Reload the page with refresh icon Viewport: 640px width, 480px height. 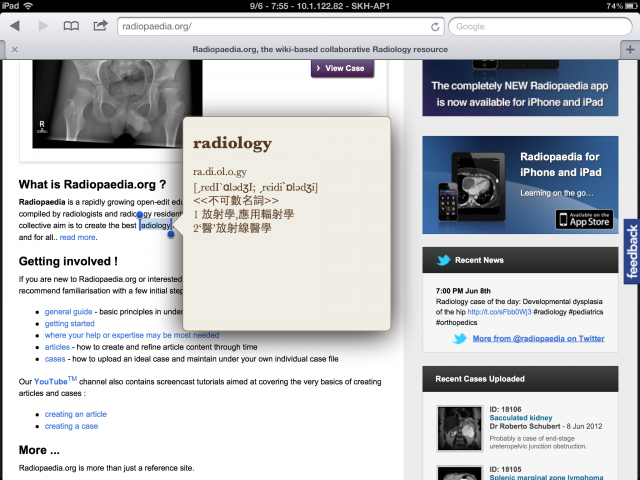[x=435, y=27]
